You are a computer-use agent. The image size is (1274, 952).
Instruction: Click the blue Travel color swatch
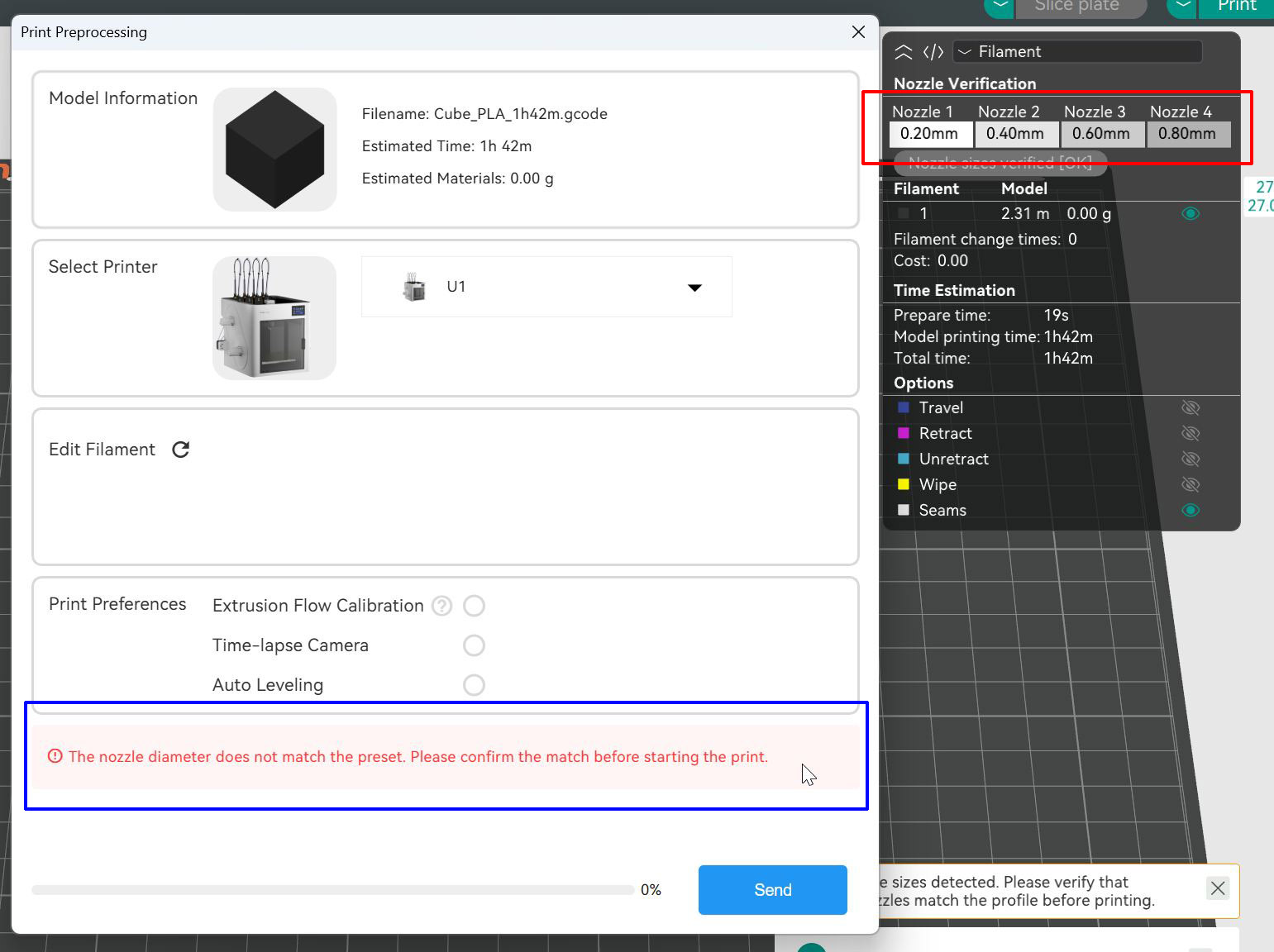click(x=904, y=407)
